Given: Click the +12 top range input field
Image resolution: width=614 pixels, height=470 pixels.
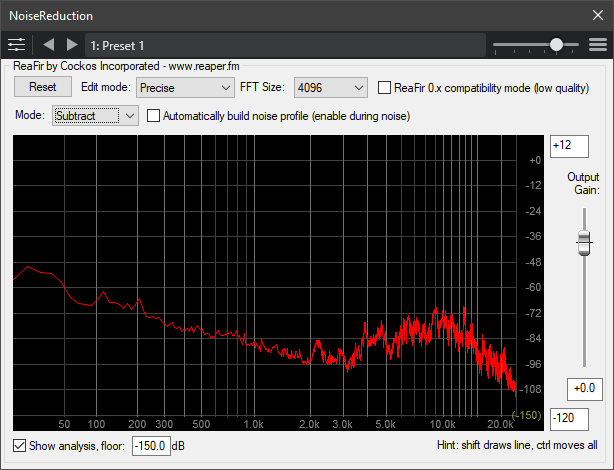Looking at the screenshot, I should tap(569, 146).
